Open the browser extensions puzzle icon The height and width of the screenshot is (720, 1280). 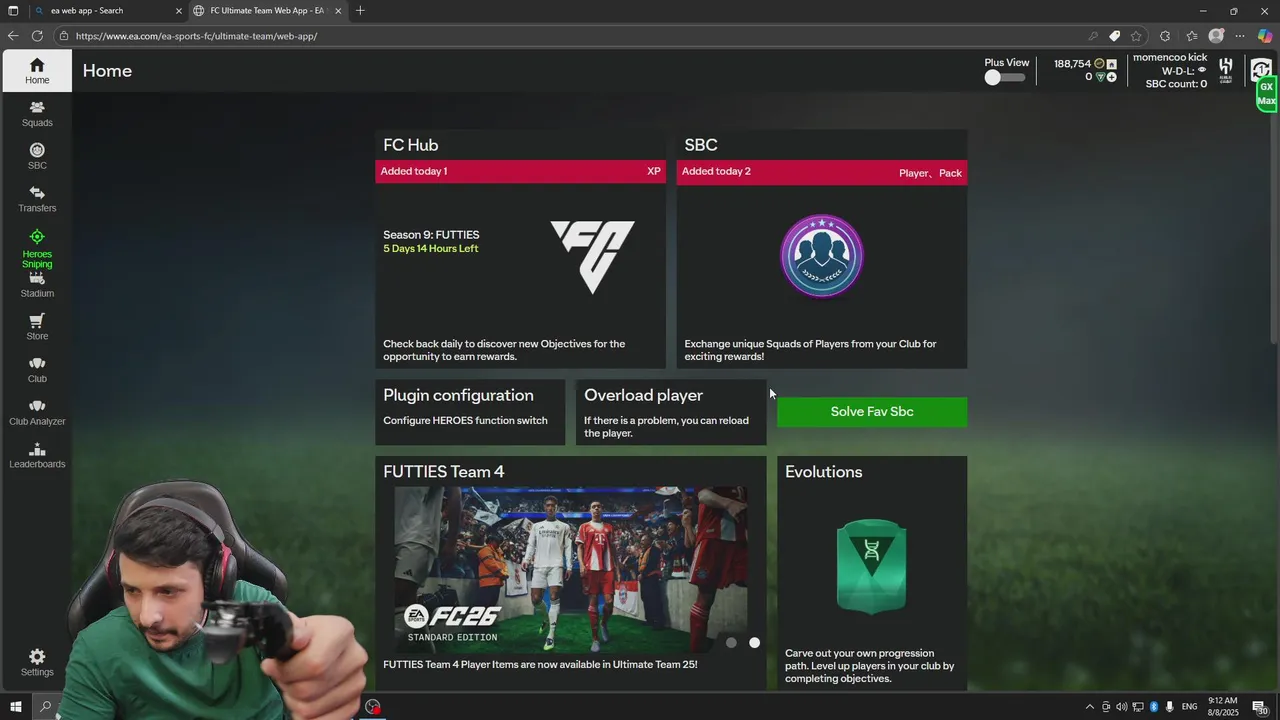1165,36
